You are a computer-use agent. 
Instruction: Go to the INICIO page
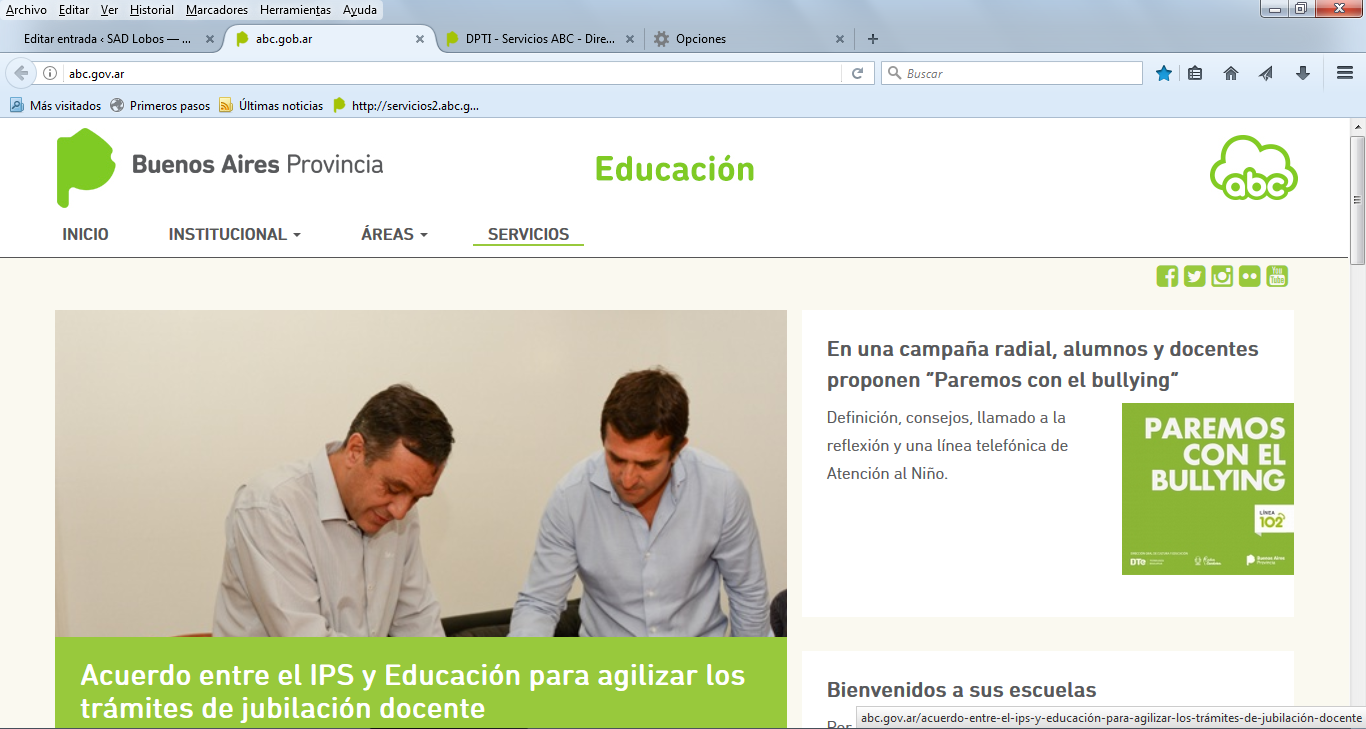[x=85, y=234]
